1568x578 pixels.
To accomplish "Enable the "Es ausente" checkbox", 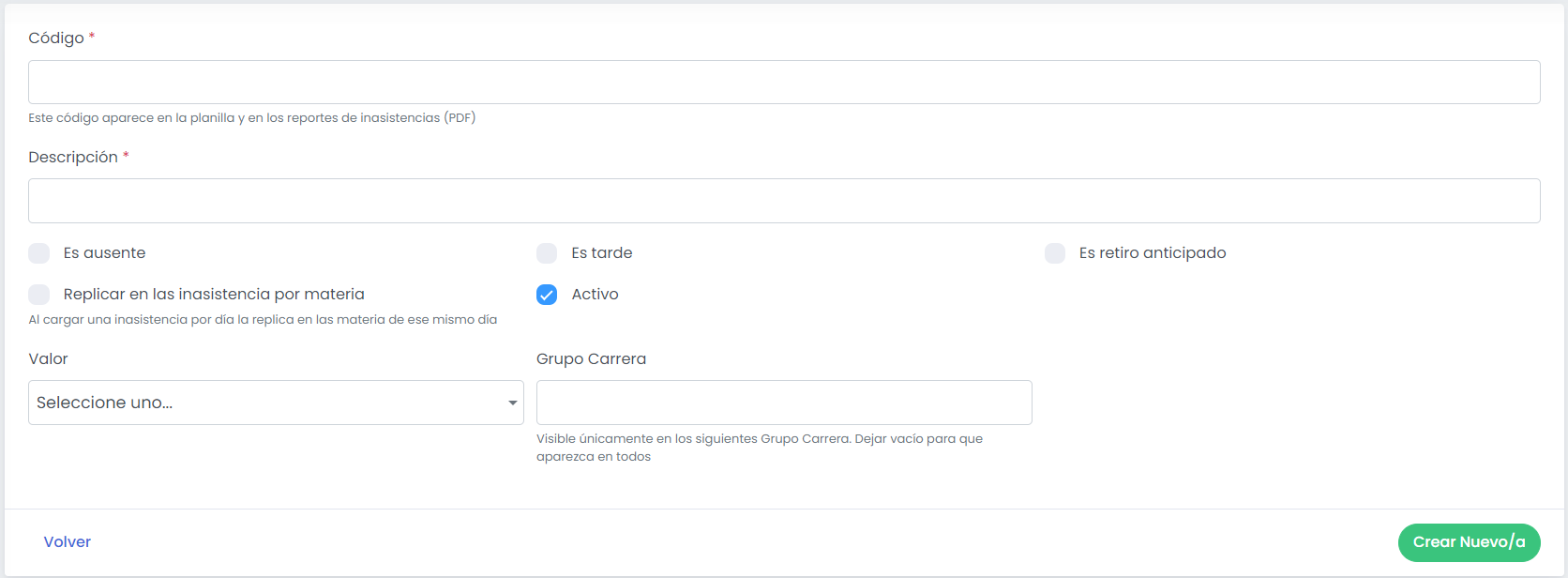I will [x=39, y=253].
